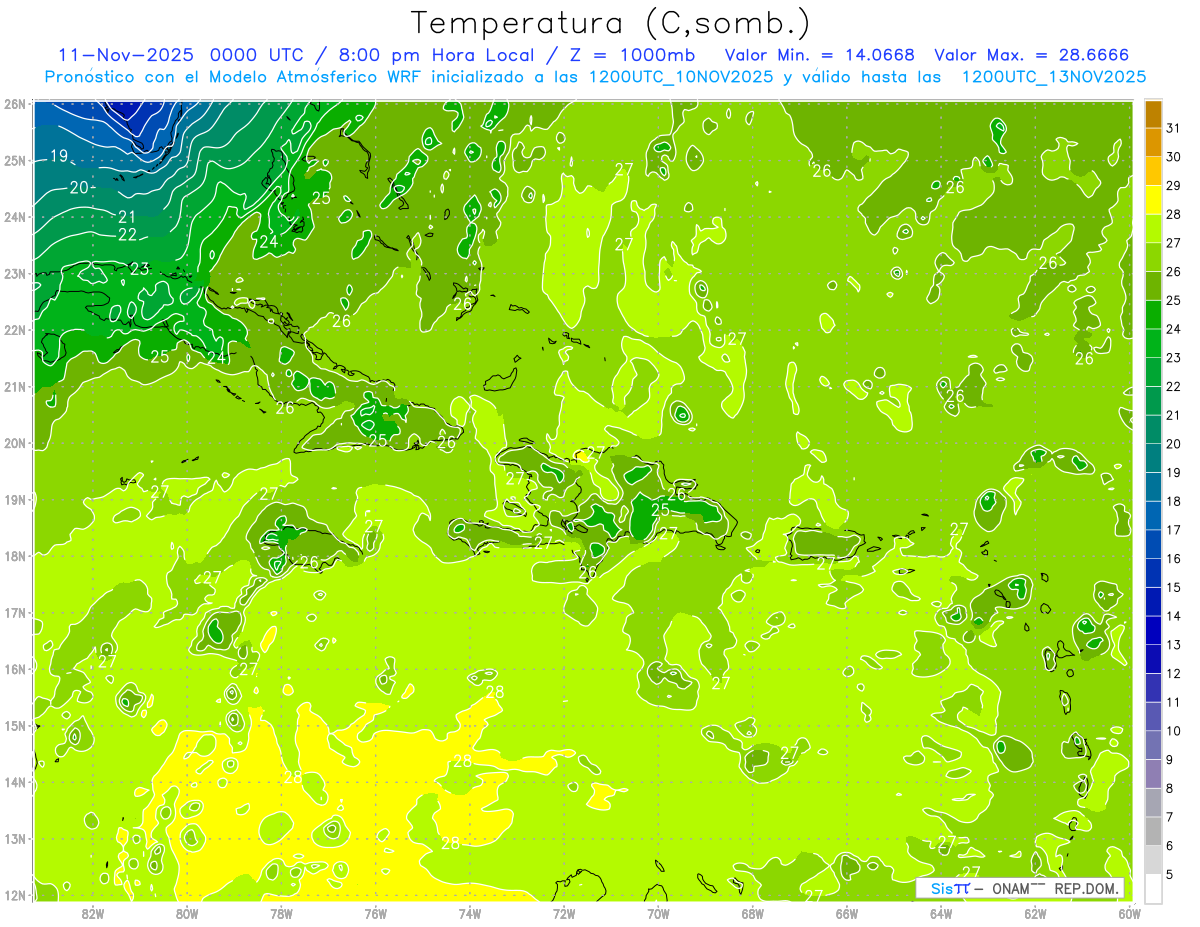Click the title 'Temperatura (C,somb.)'

(x=610, y=23)
